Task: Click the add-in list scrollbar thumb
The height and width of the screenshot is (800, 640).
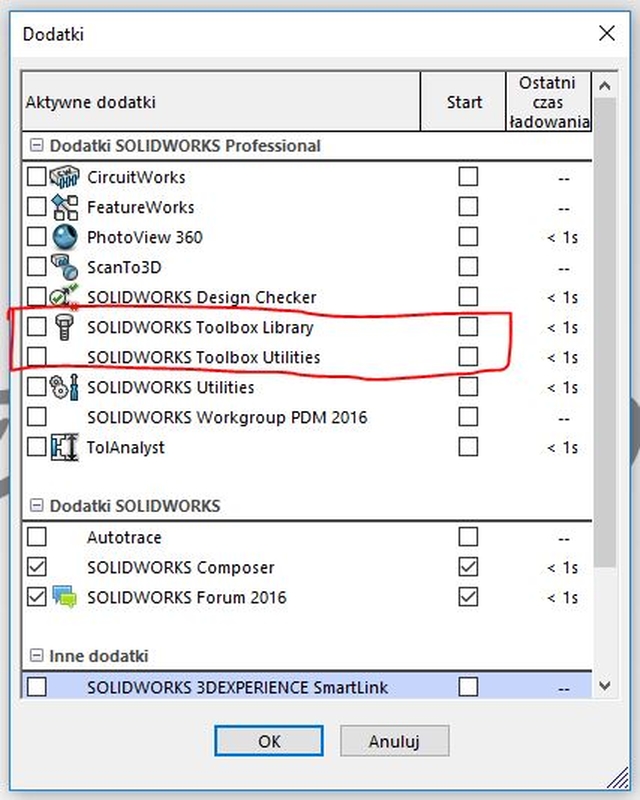Action: click(605, 332)
